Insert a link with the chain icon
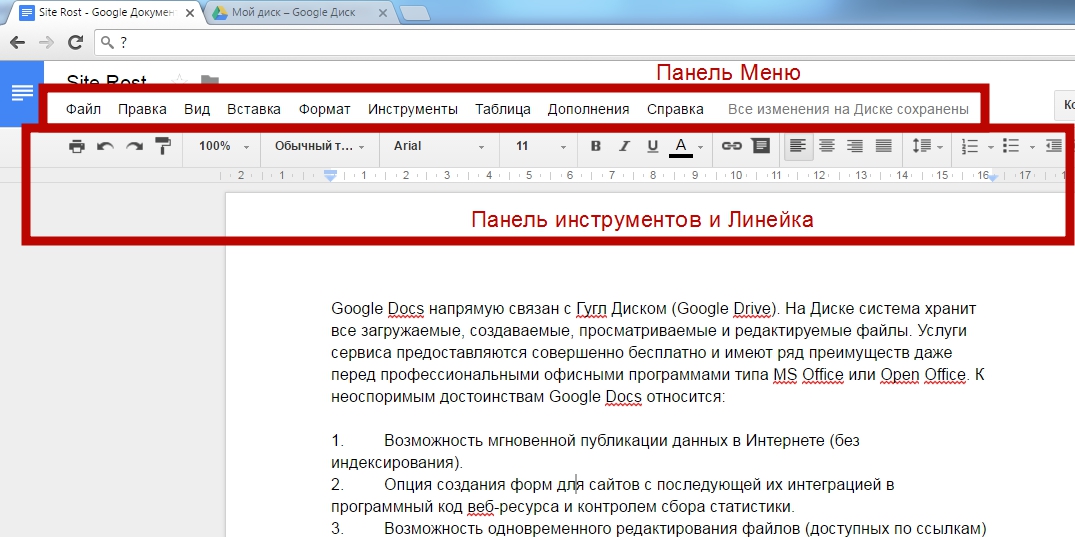 732,146
